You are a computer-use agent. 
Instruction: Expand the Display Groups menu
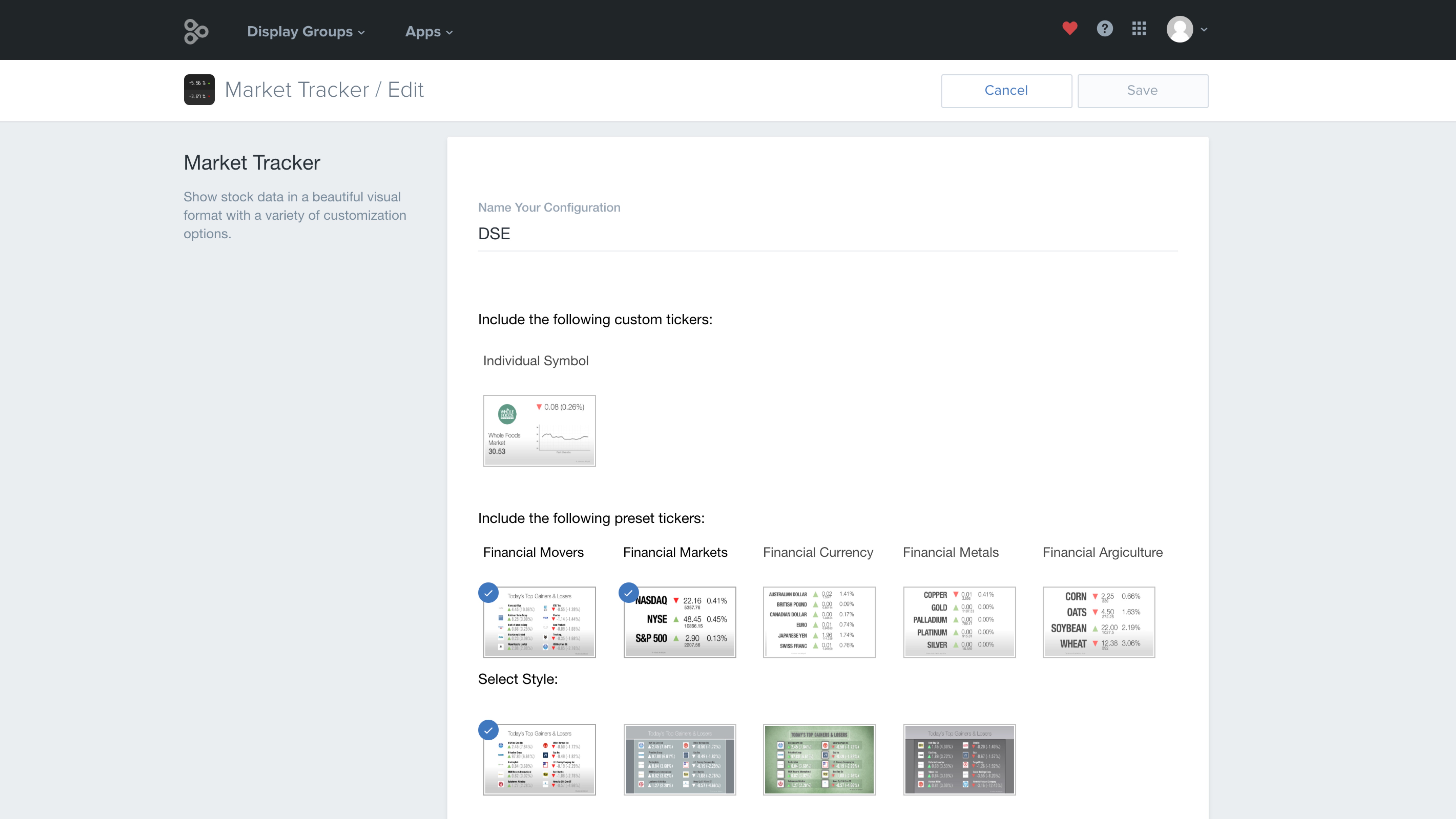pyautogui.click(x=306, y=32)
